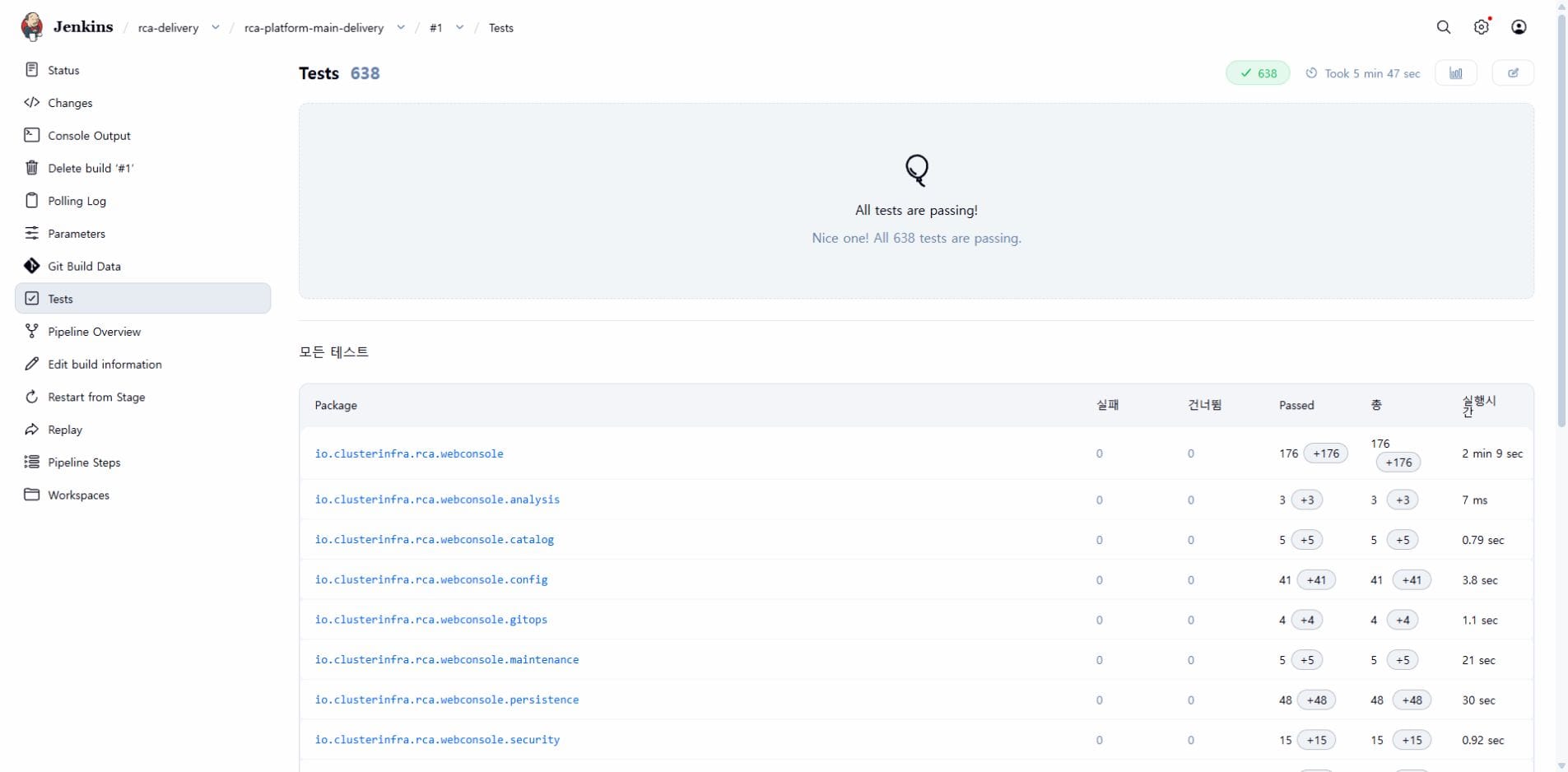The width and height of the screenshot is (1568, 772).
Task: Expand the build #1 breadcrumb dropdown
Action: 459,27
